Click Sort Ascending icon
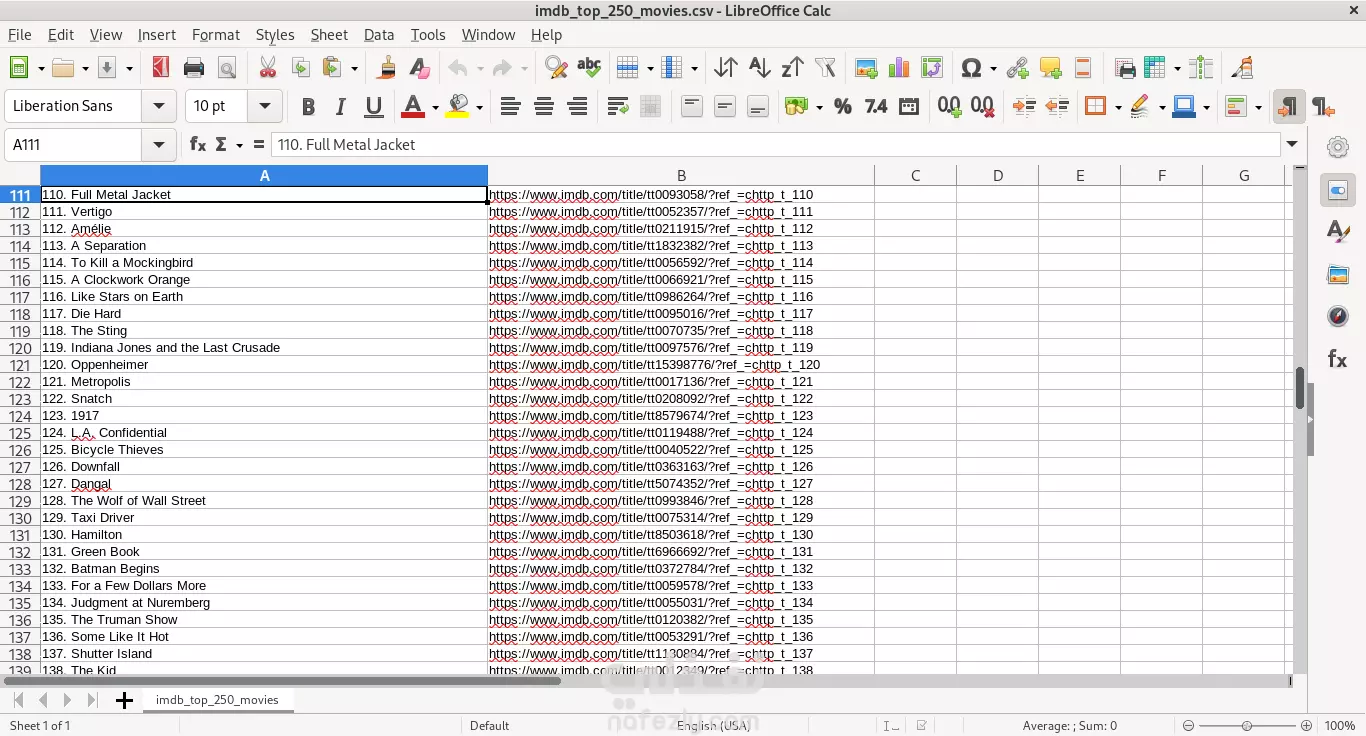1366x736 pixels. click(759, 68)
